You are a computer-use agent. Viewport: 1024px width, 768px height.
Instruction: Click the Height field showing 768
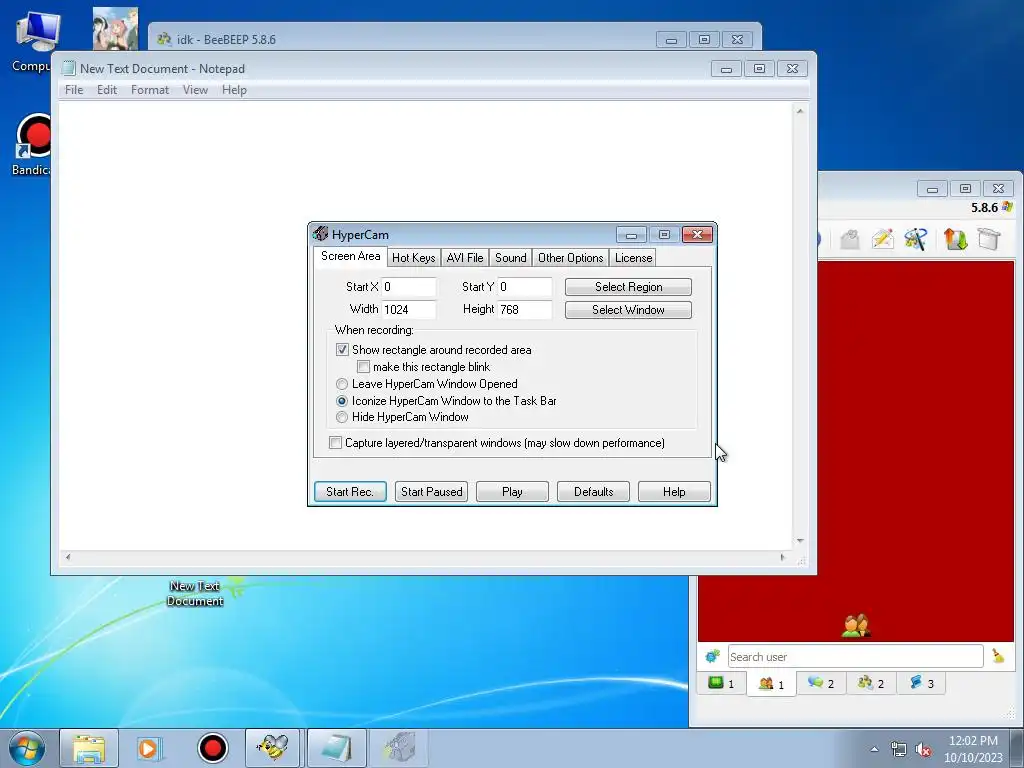[525, 310]
